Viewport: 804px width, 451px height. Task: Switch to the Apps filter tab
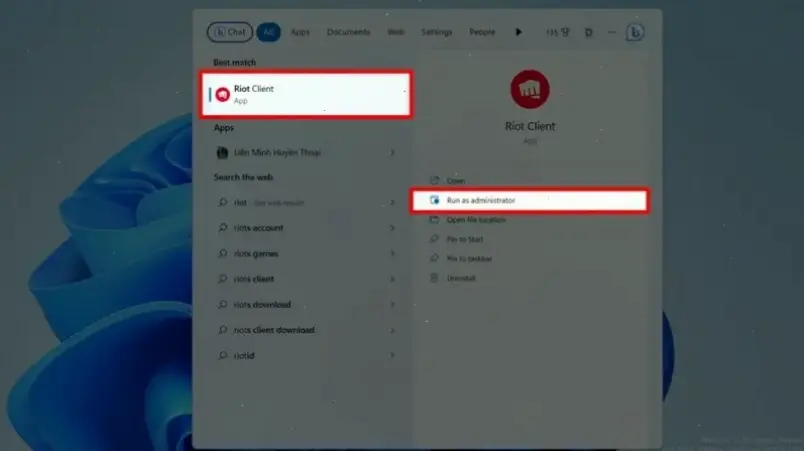300,32
